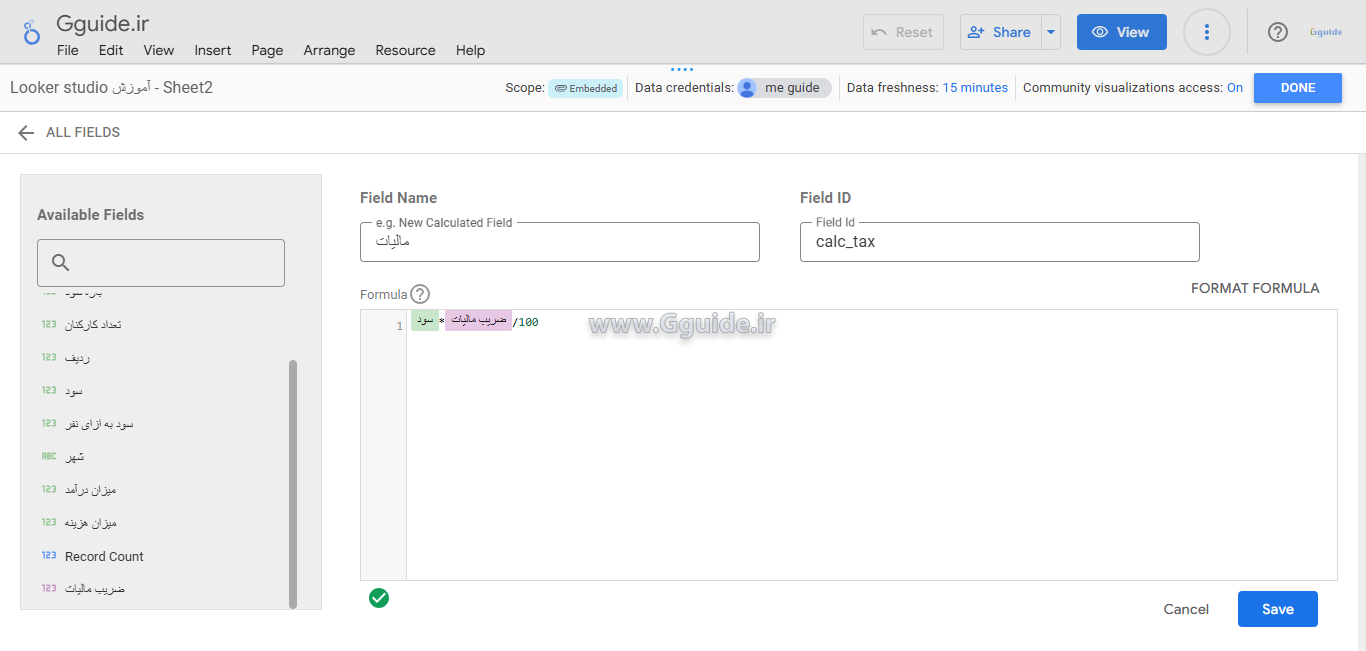The width and height of the screenshot is (1366, 651).
Task: Open the three-dot more options menu
Action: (x=1206, y=32)
